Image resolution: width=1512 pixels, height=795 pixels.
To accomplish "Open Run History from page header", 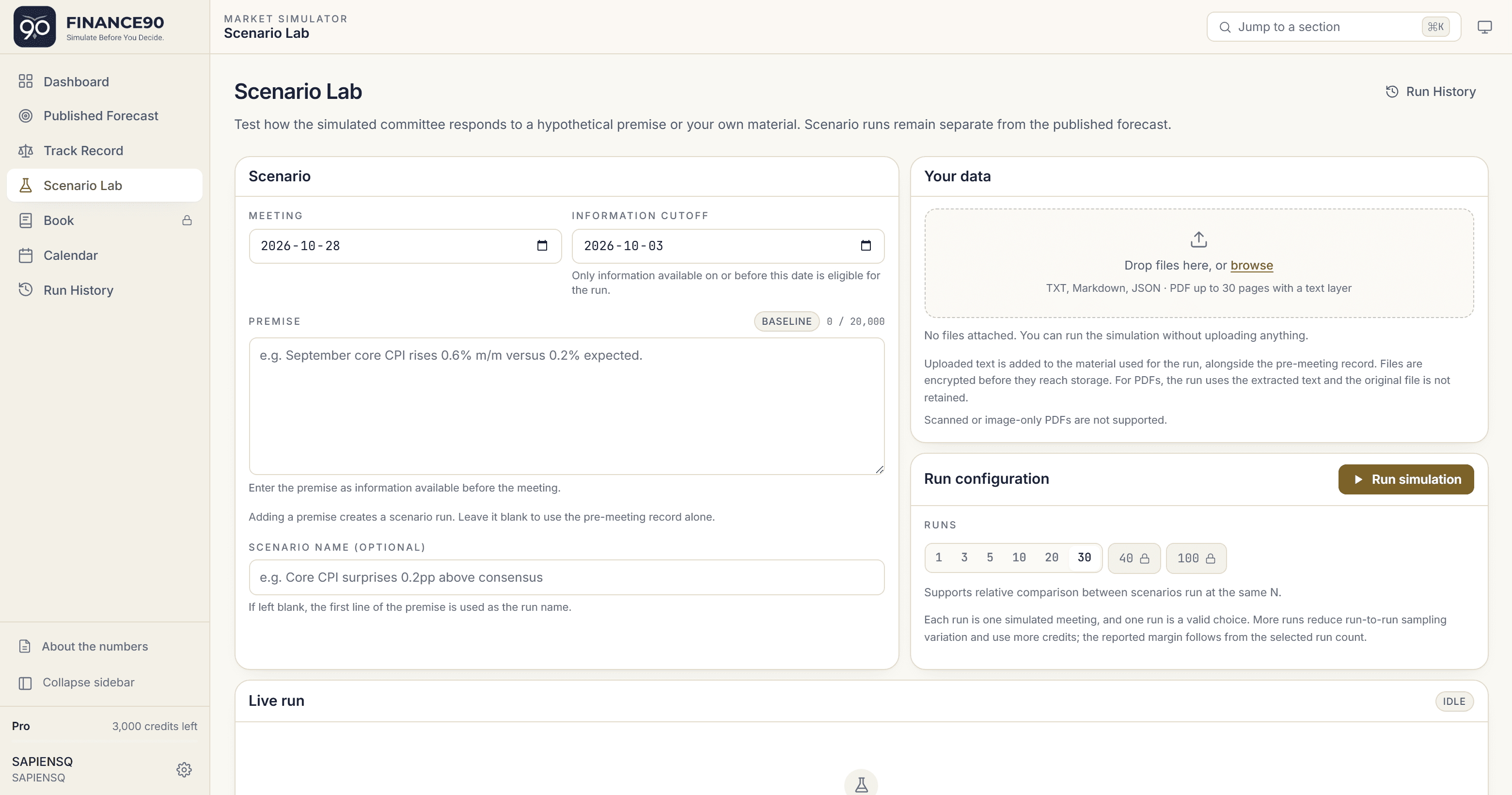I will (x=1431, y=92).
